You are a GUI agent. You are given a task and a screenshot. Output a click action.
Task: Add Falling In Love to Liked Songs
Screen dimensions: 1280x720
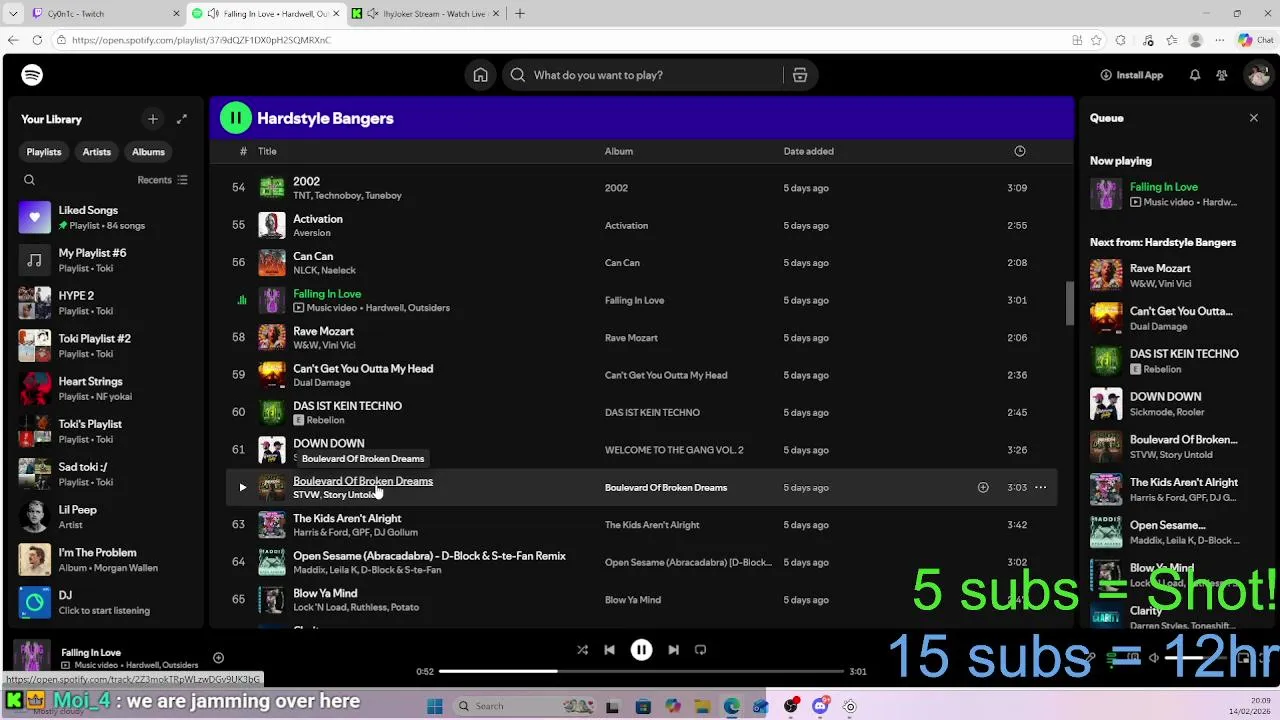click(x=218, y=658)
